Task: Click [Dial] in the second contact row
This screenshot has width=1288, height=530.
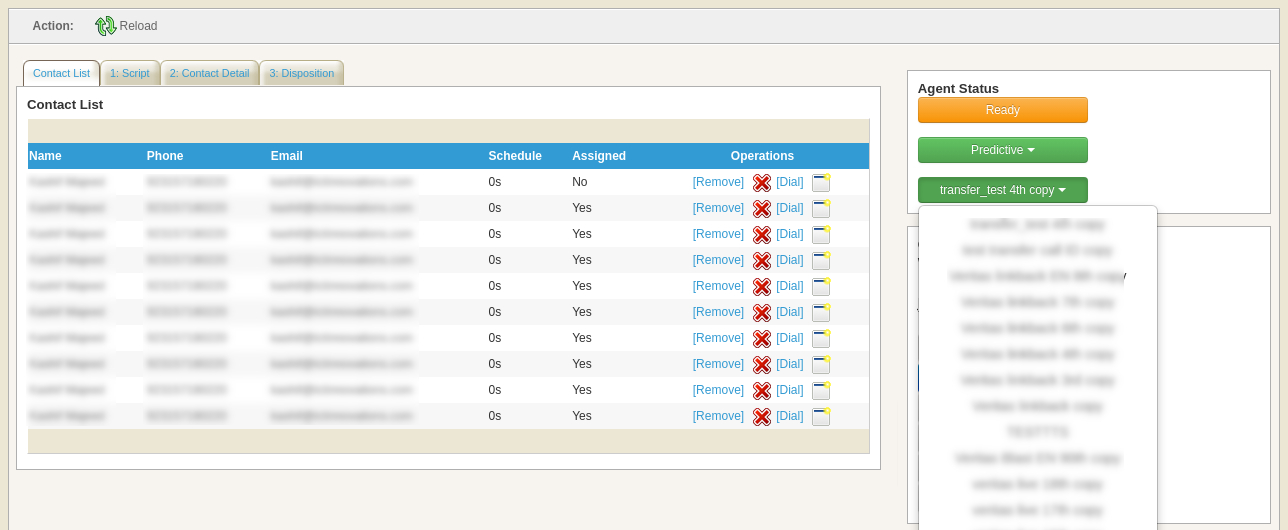Action: [790, 208]
